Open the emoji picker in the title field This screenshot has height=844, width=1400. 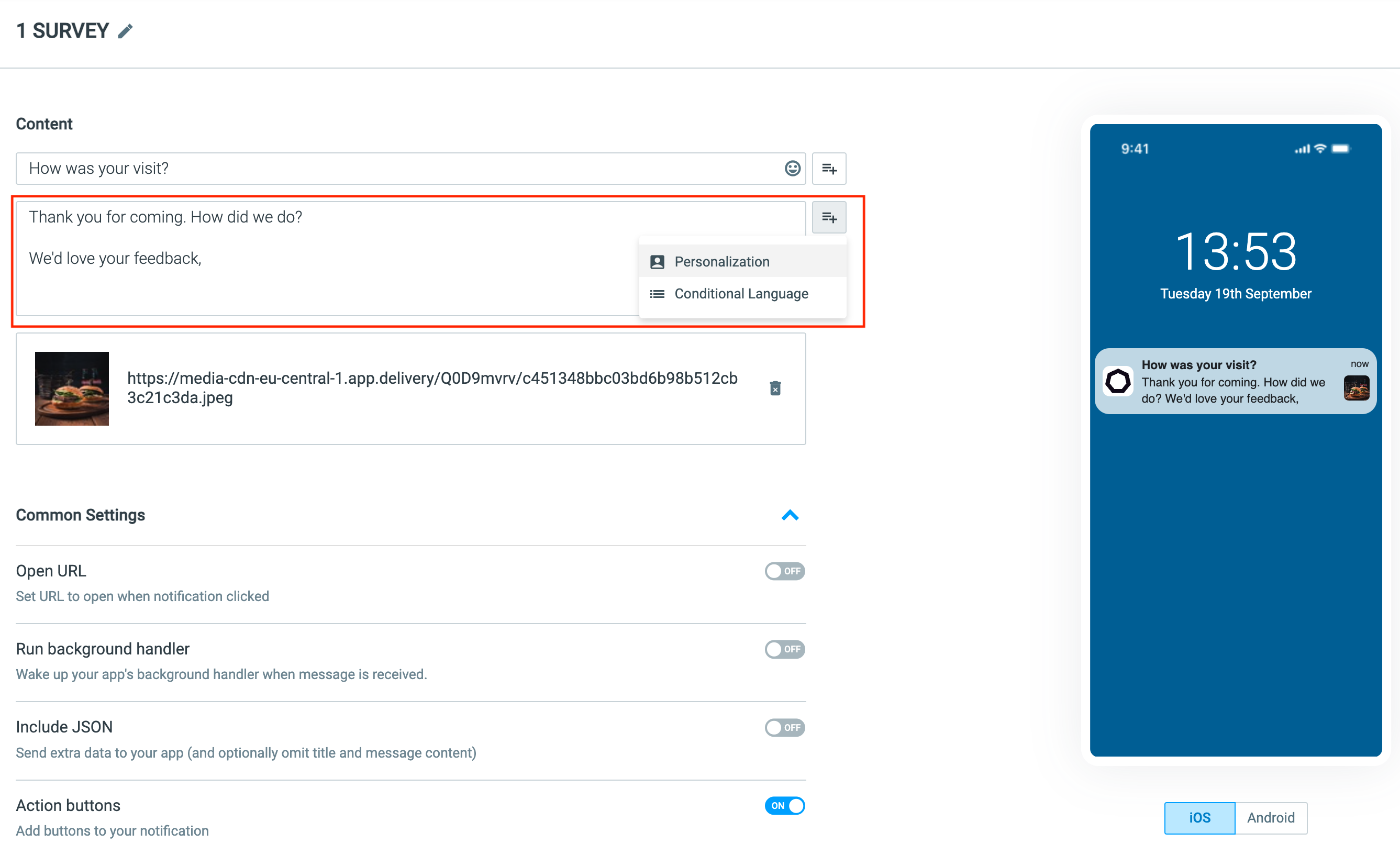tap(792, 168)
